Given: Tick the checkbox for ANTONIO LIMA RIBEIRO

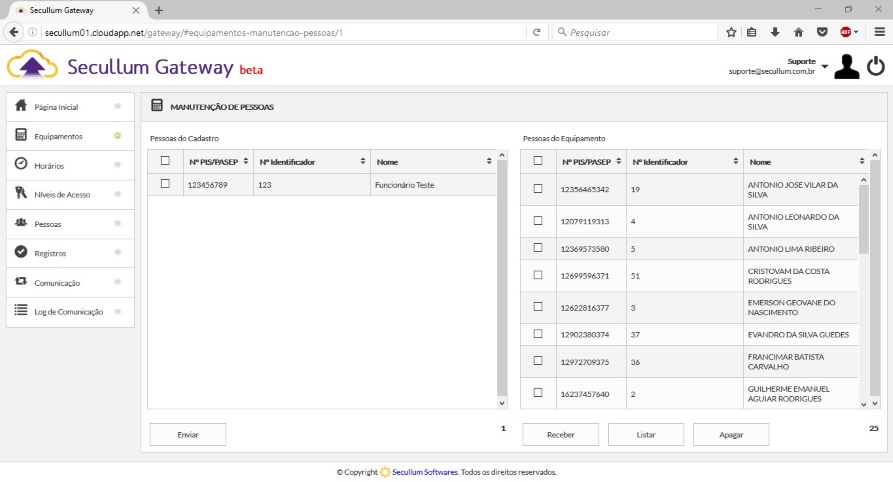Looking at the screenshot, I should pos(538,247).
